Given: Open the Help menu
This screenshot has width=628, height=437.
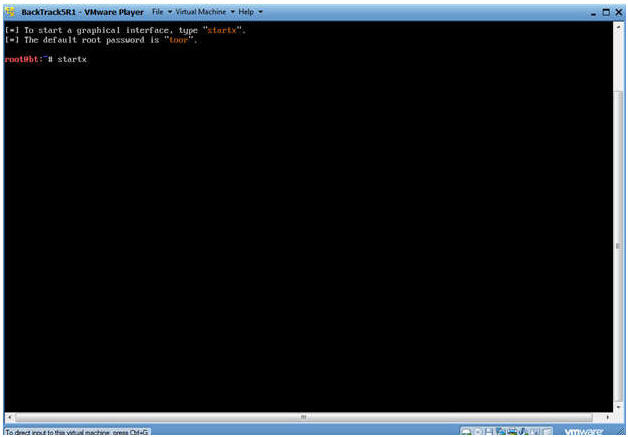Looking at the screenshot, I should pos(250,12).
